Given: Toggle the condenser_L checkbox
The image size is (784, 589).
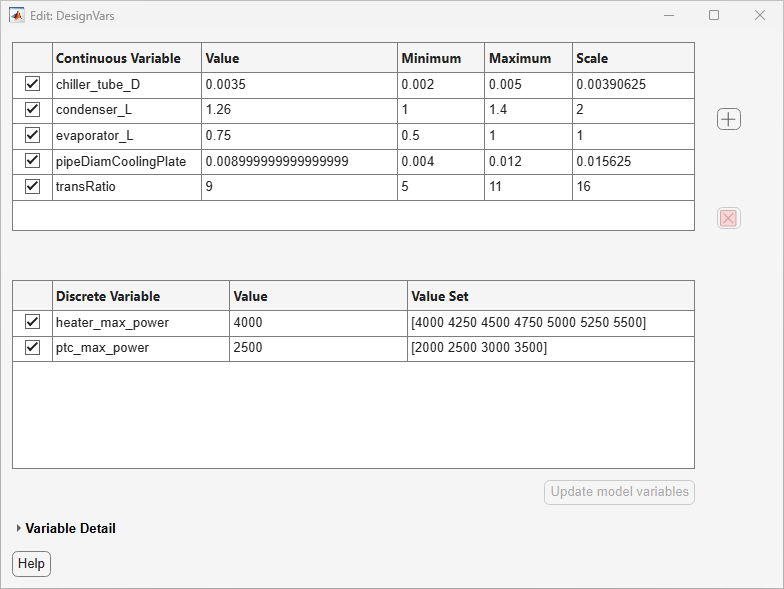Looking at the screenshot, I should (32, 109).
